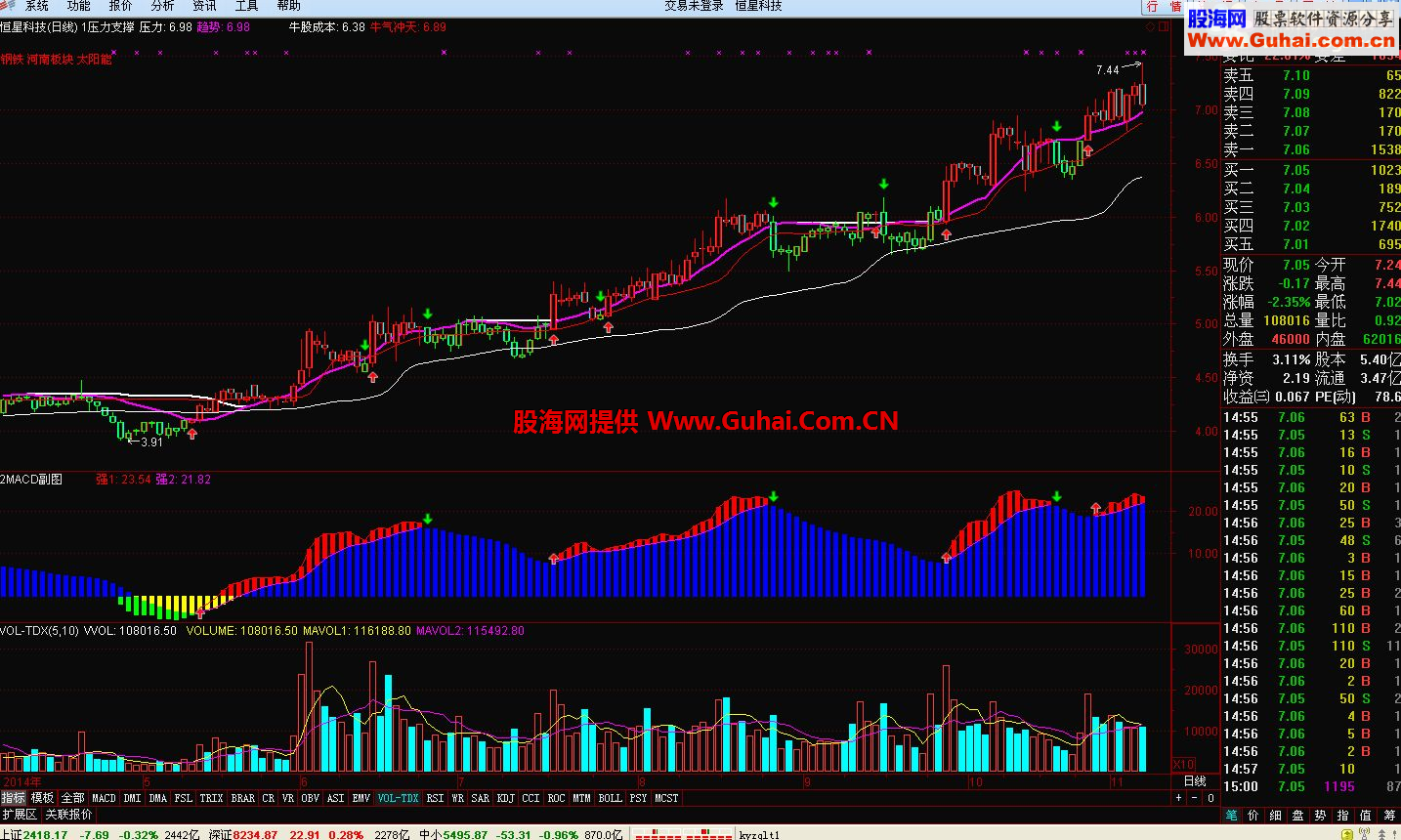Select the 价 tab in the tick panel
Viewport: 1401px width, 840px height.
[1253, 815]
